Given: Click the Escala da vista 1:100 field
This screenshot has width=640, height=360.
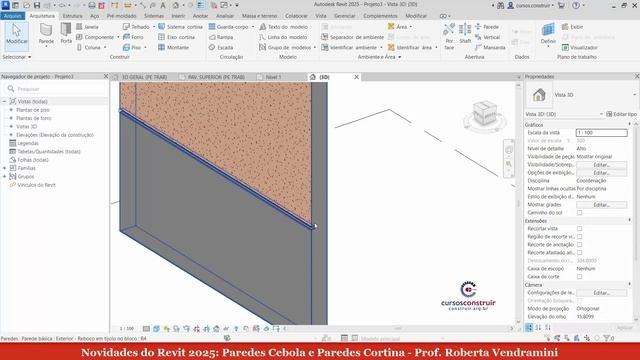Looking at the screenshot, I should [601, 133].
